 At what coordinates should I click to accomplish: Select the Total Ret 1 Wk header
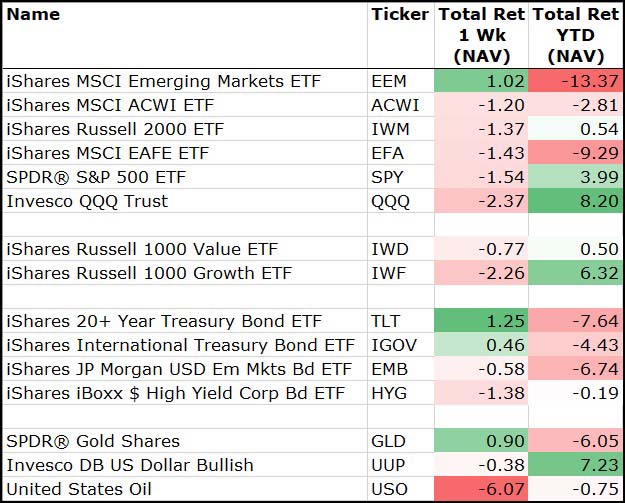[x=481, y=35]
